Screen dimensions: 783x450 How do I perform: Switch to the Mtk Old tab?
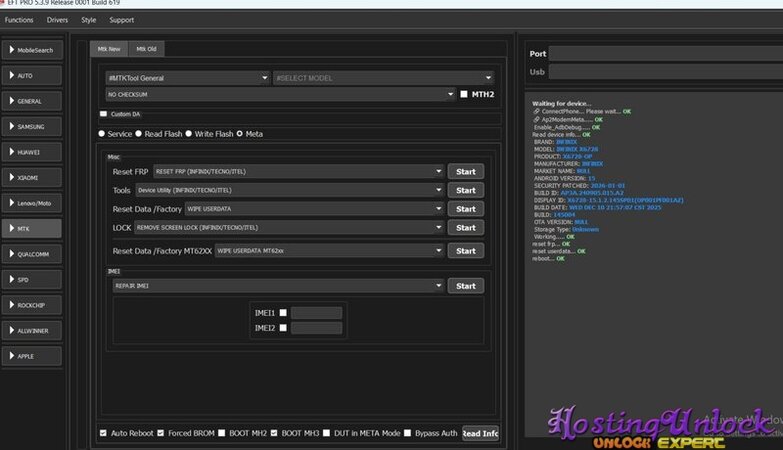click(146, 49)
